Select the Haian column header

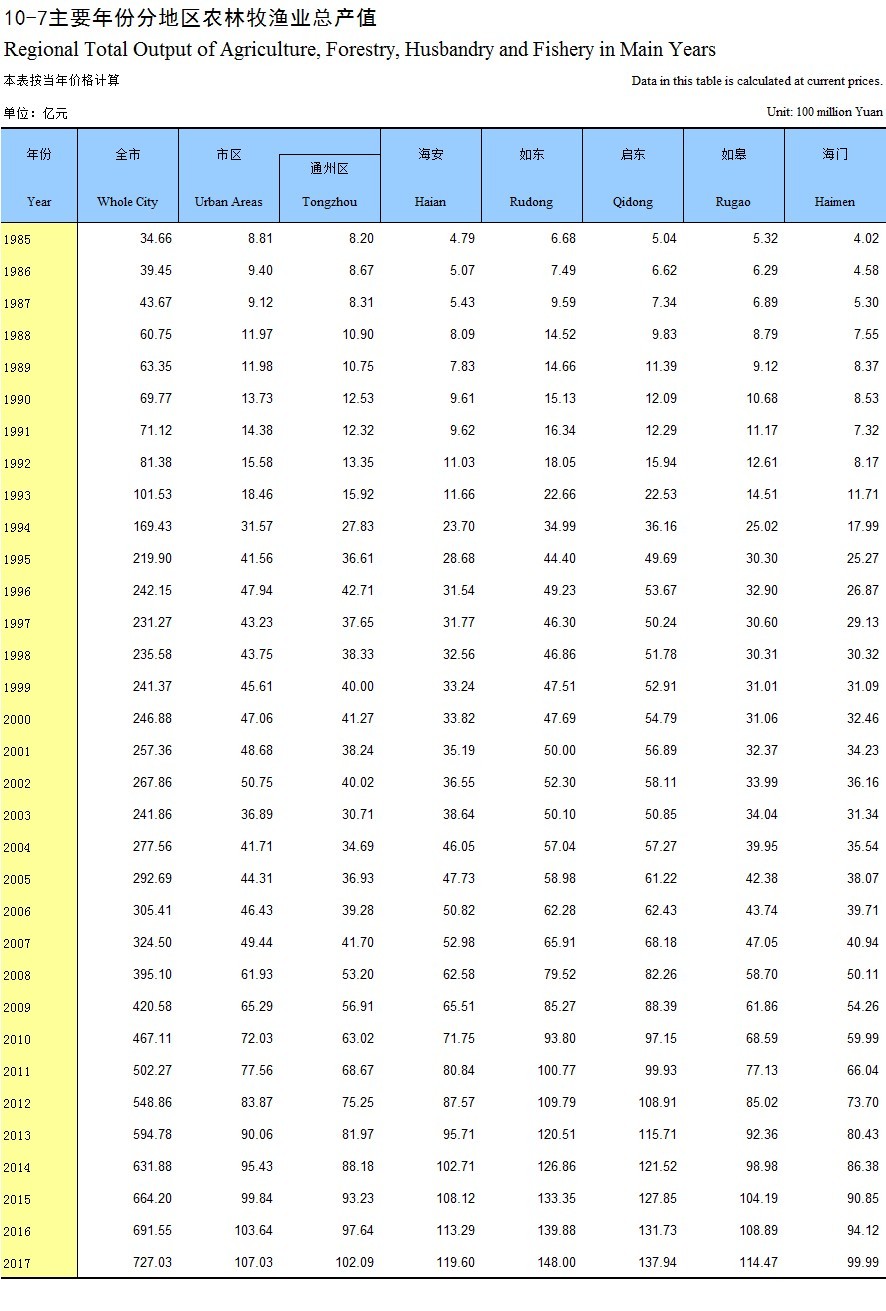[x=430, y=177]
